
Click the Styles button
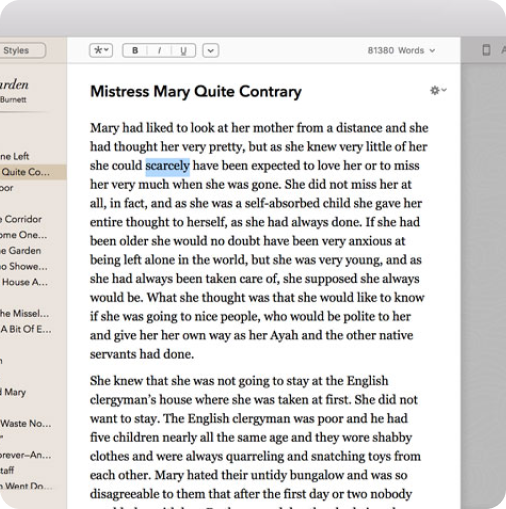point(22,51)
